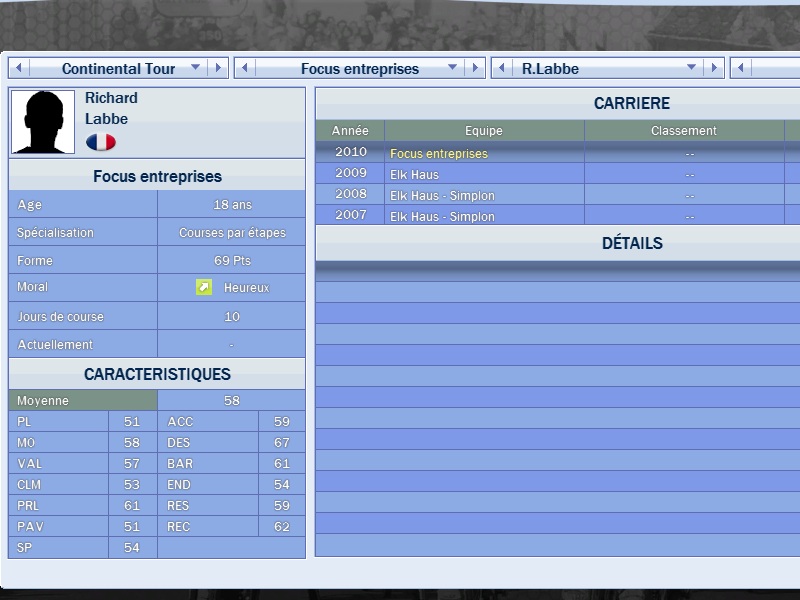
Task: Click the Moyenne characteristics row
Action: point(83,400)
